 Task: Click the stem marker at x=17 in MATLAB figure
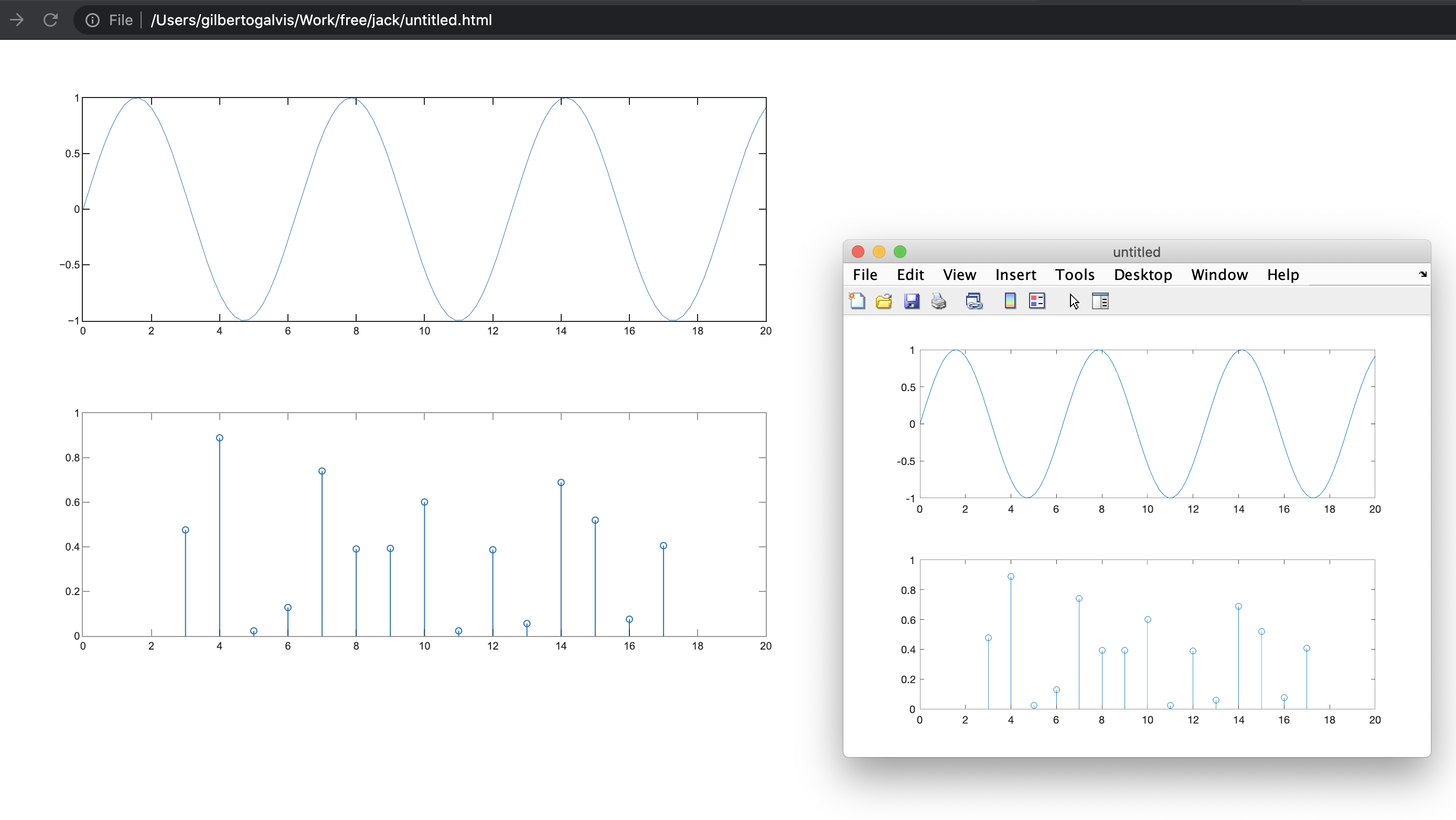(1306, 648)
